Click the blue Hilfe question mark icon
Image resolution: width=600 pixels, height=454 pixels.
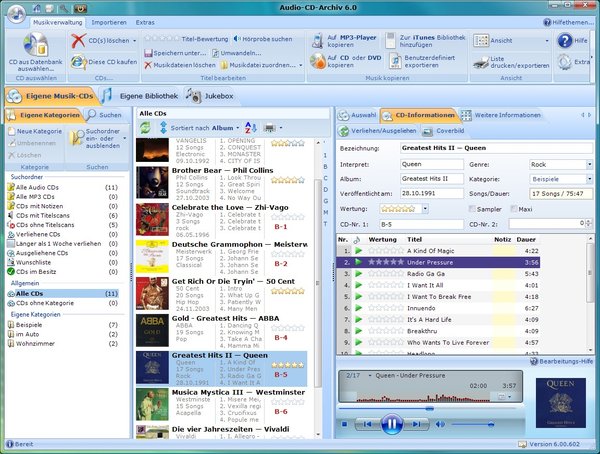(565, 40)
